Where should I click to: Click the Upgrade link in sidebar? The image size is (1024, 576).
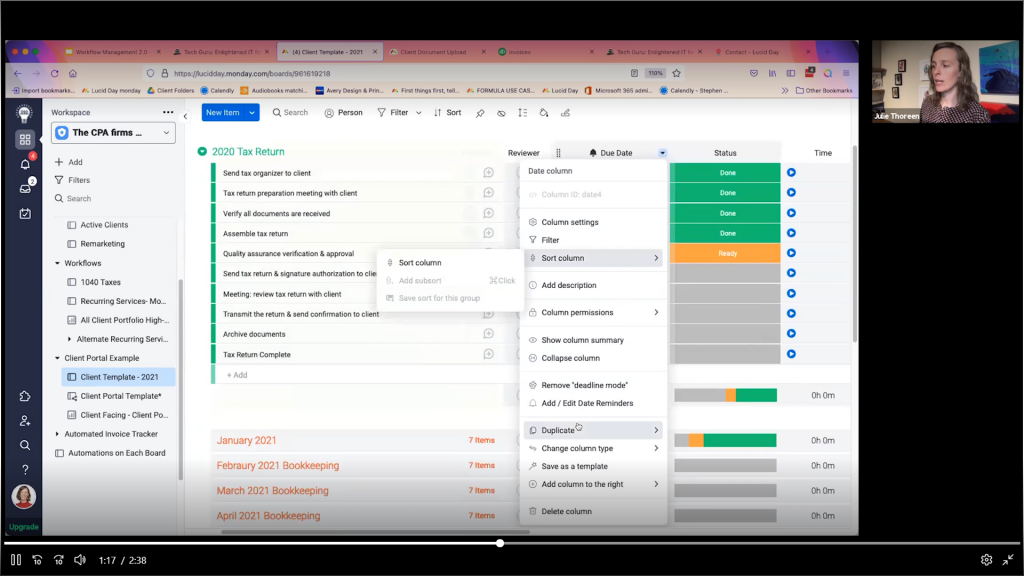click(x=24, y=526)
